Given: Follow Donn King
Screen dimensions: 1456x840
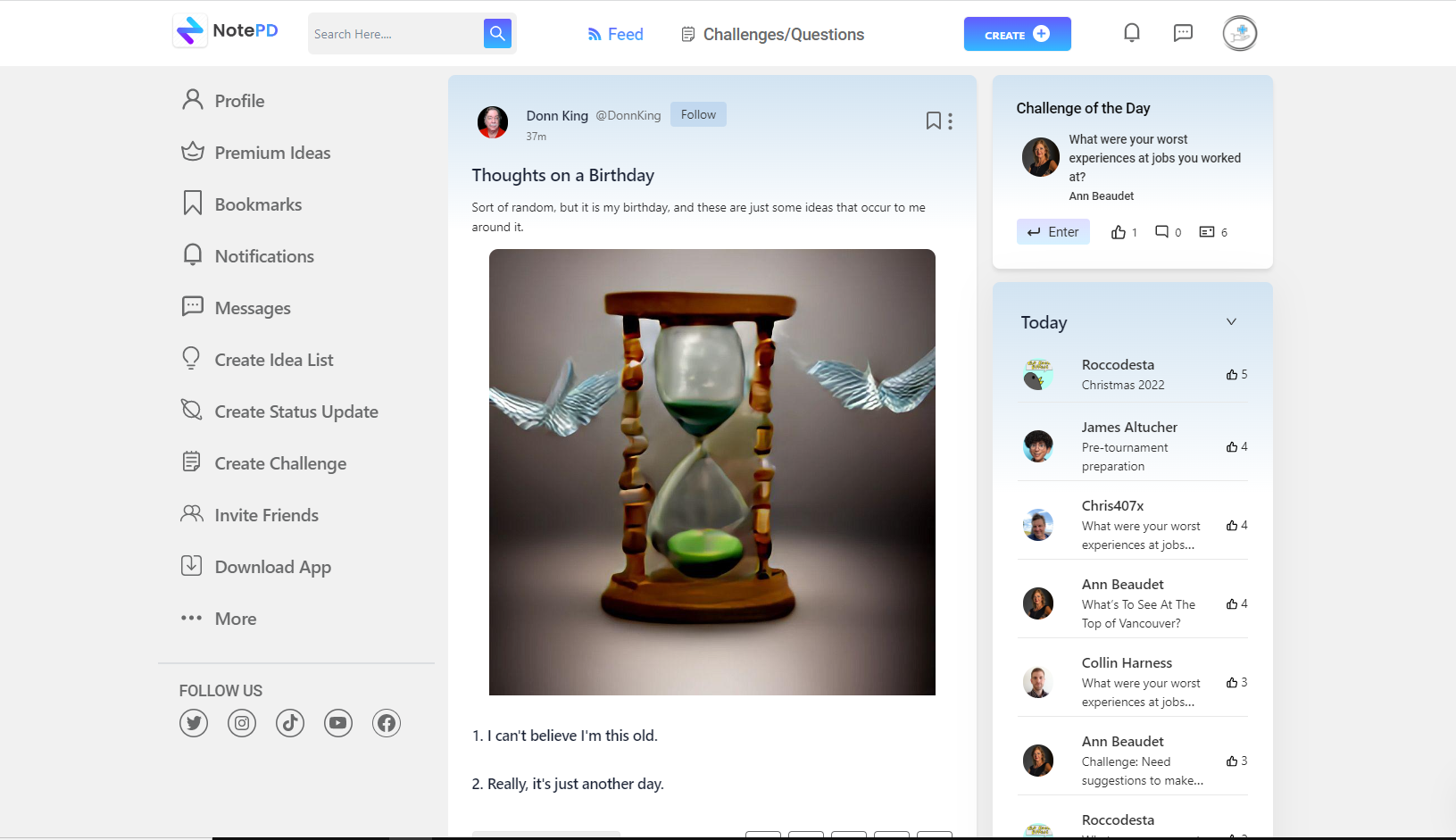Looking at the screenshot, I should click(698, 114).
